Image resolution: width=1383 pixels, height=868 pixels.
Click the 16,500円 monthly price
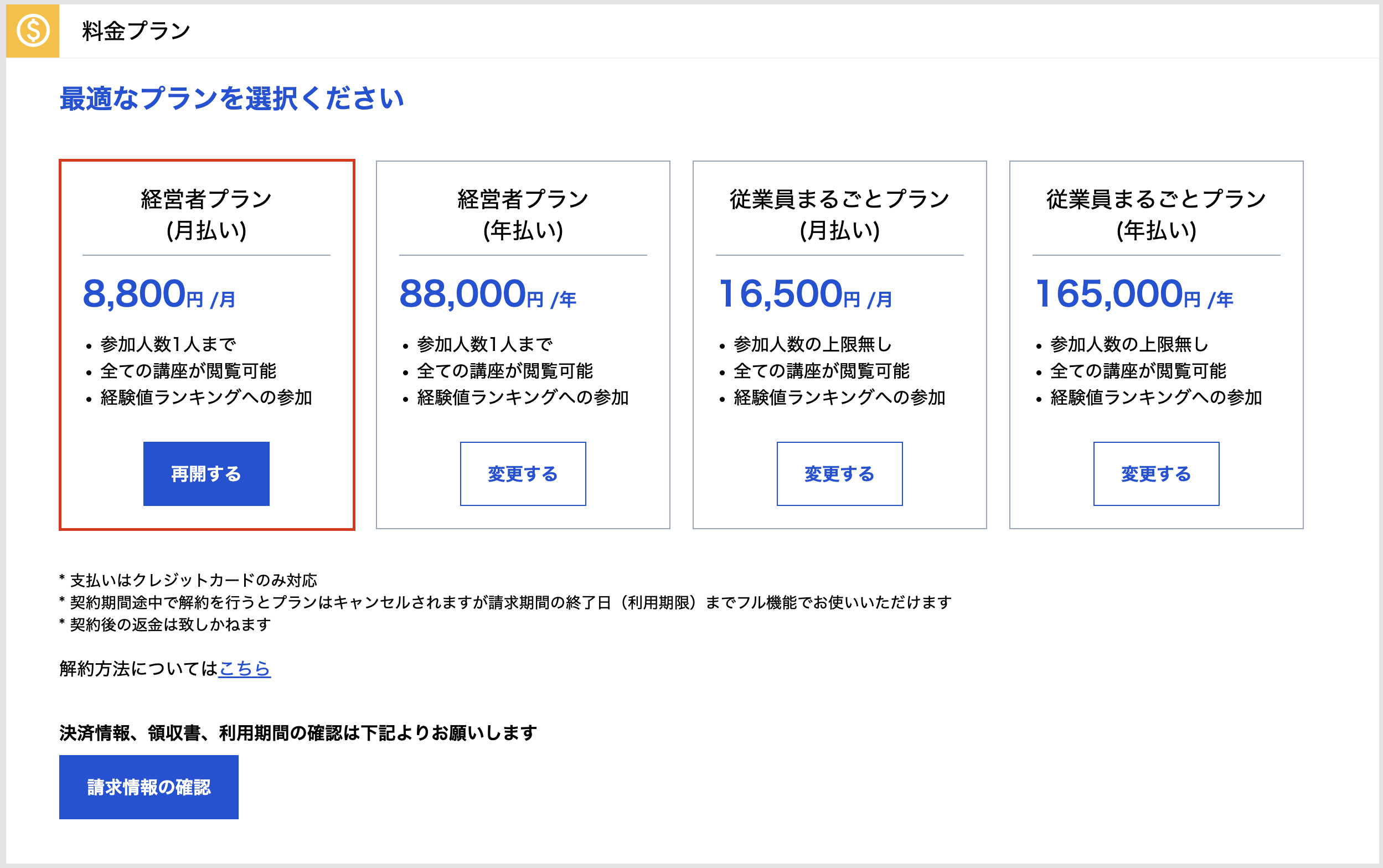point(804,294)
